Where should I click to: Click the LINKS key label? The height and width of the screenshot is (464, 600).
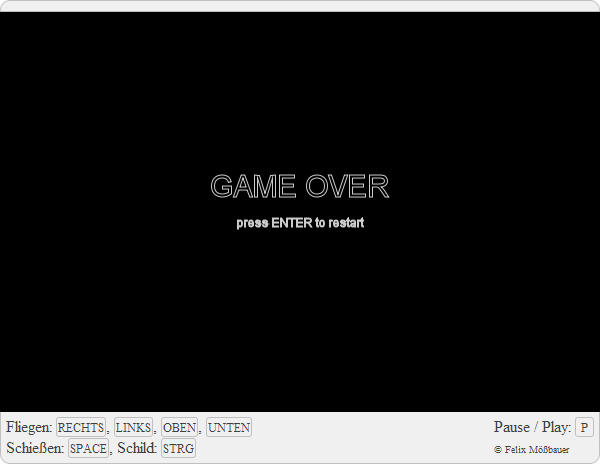click(133, 427)
